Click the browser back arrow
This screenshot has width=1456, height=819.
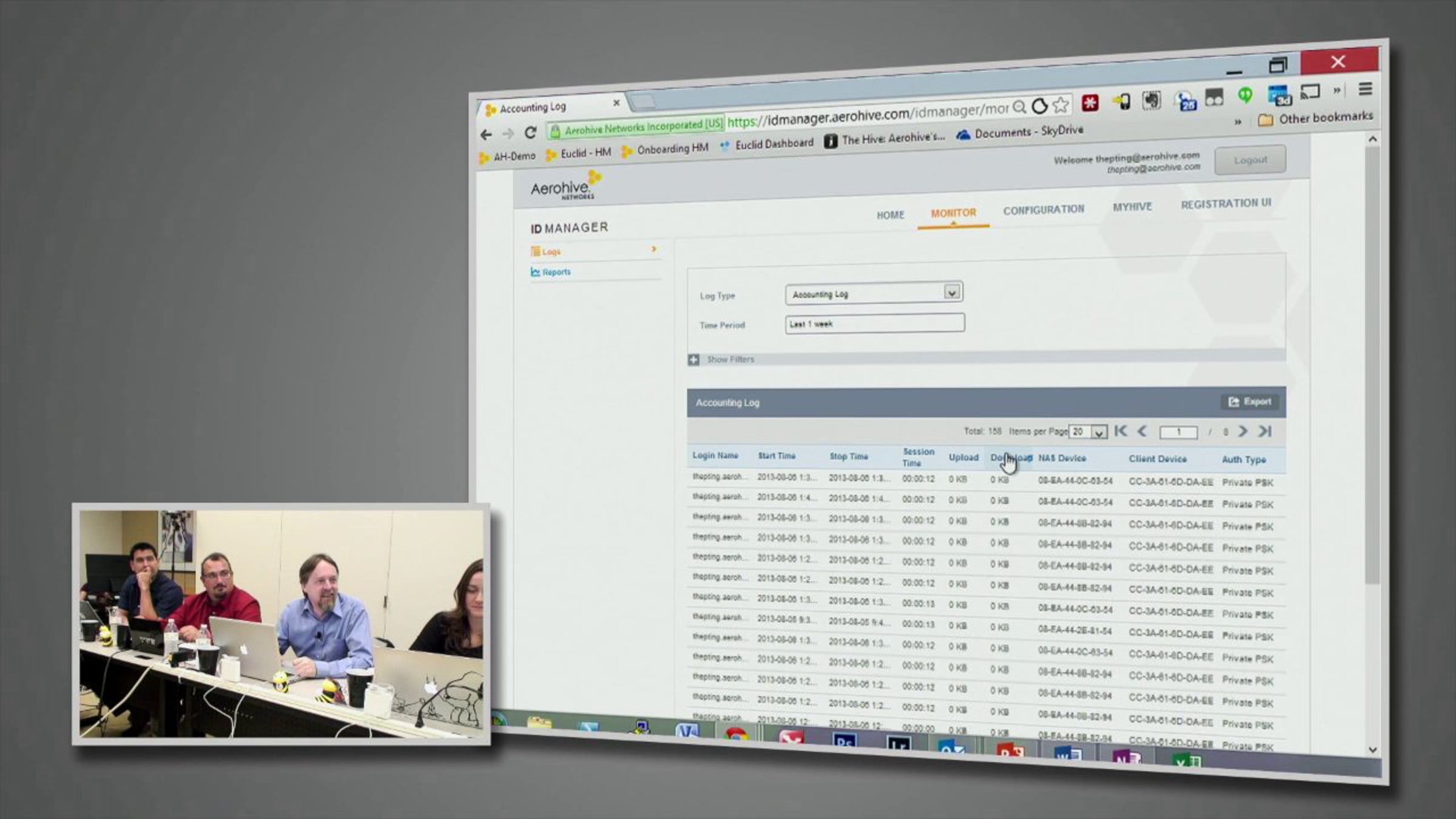click(x=486, y=134)
